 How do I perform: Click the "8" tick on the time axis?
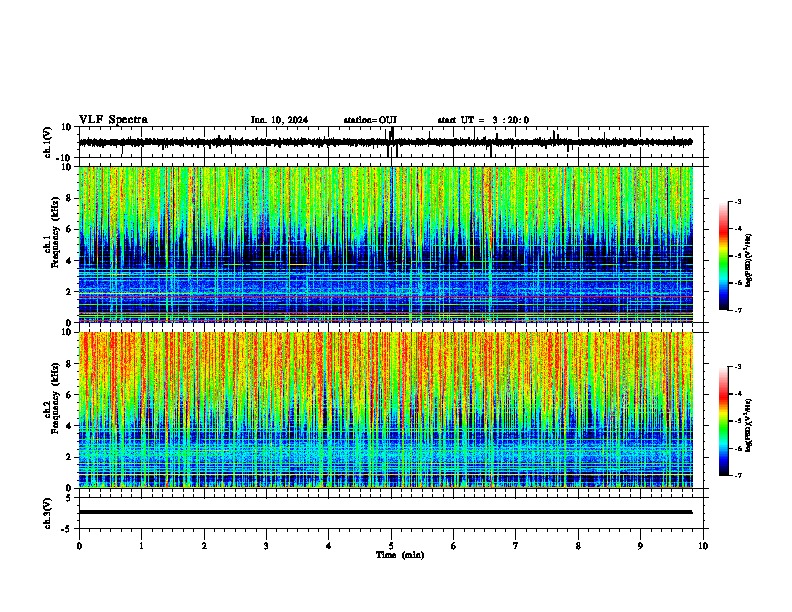578,546
